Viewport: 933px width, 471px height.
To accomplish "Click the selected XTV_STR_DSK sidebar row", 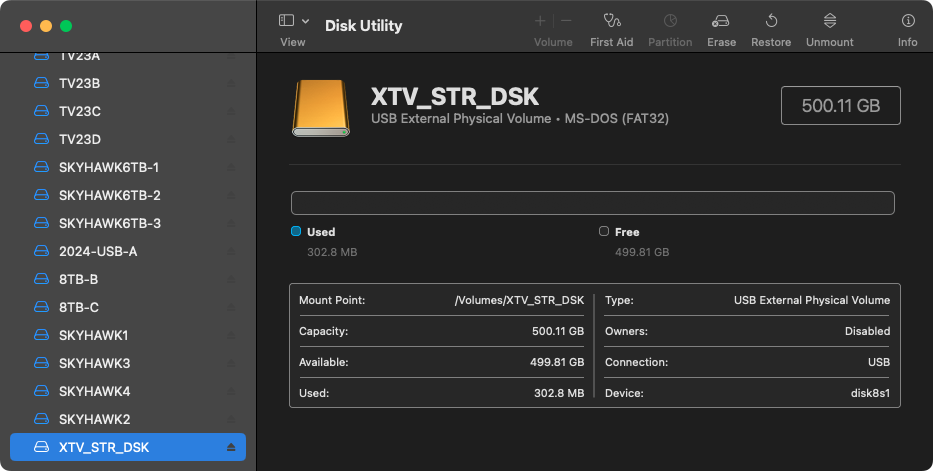I will (128, 447).
